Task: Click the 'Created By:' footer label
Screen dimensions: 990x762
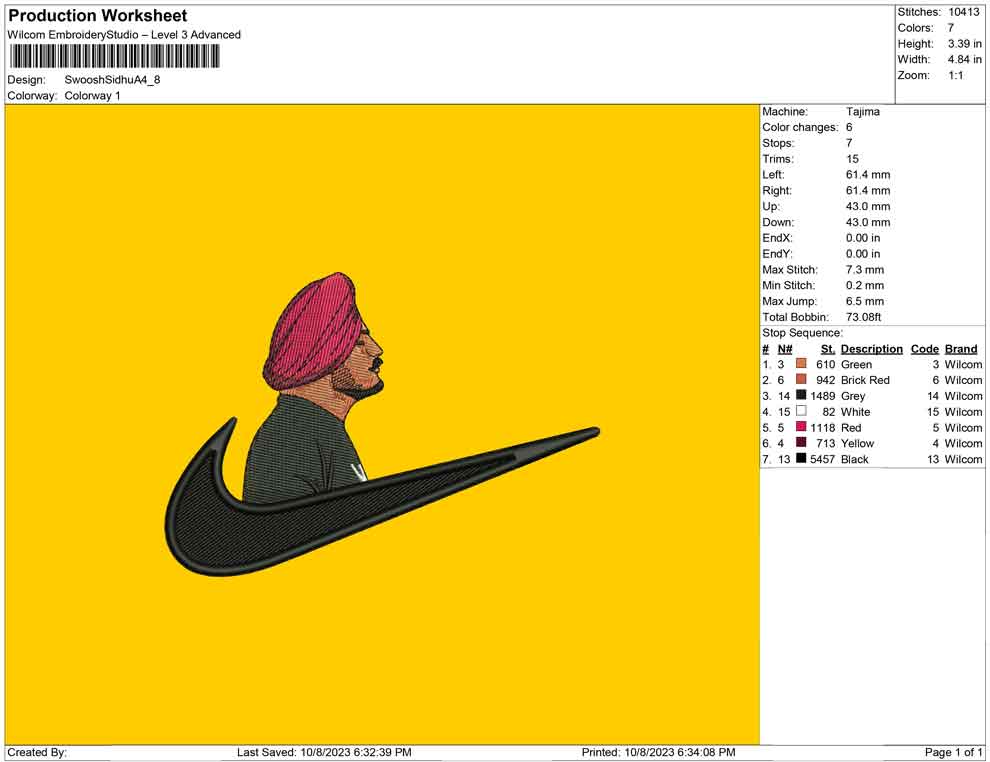Action: click(37, 752)
